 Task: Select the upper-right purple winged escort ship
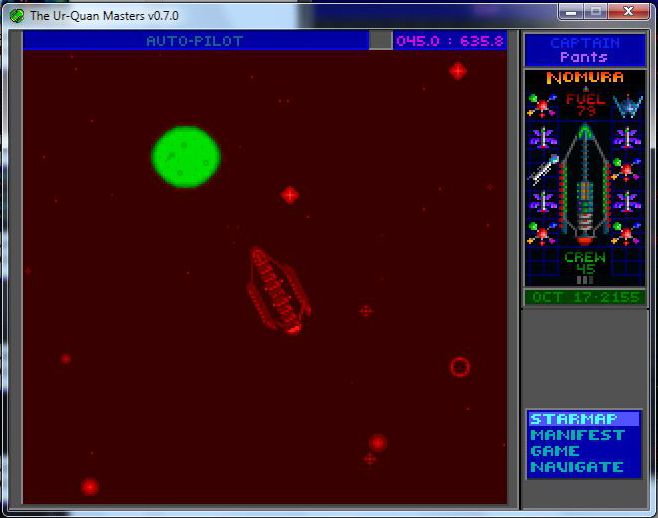627,137
